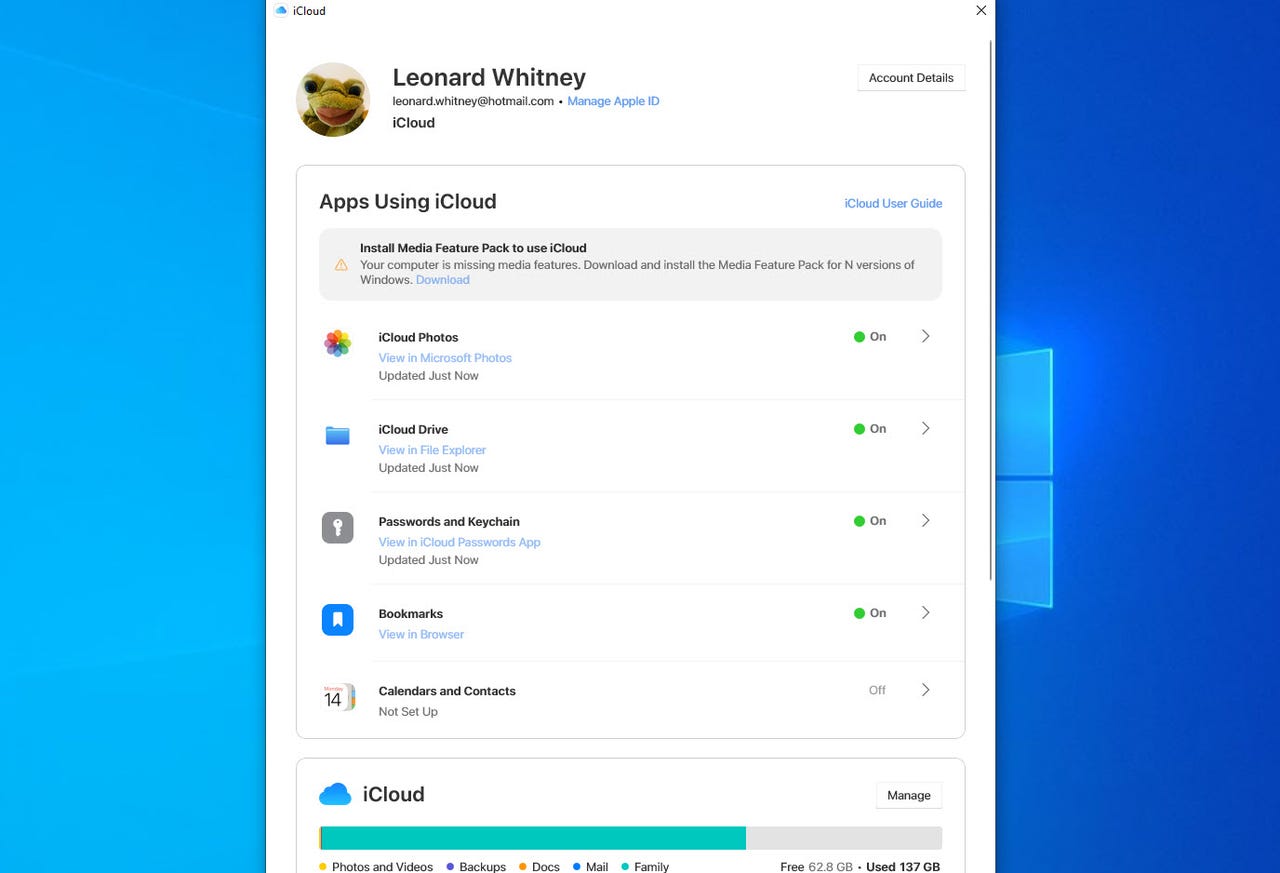Click Install Media Feature Pack notice title
Screen dimensions: 1280x873
[473, 248]
